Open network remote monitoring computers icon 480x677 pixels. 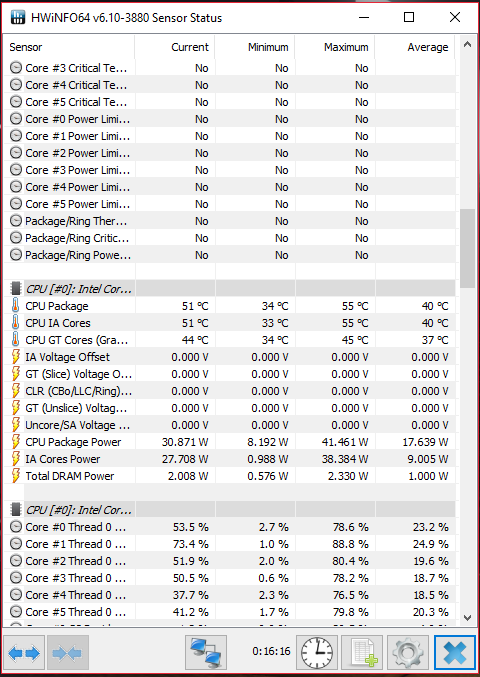pyautogui.click(x=206, y=652)
